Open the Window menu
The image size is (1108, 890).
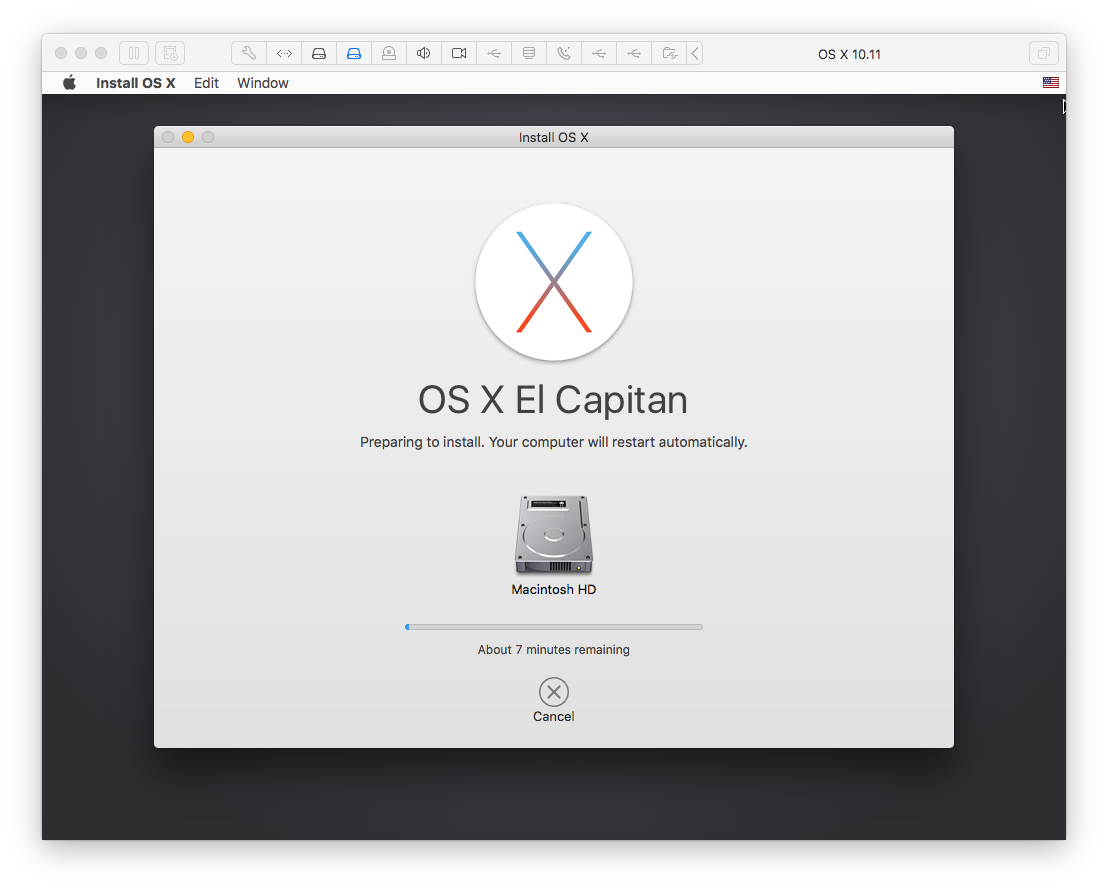263,83
